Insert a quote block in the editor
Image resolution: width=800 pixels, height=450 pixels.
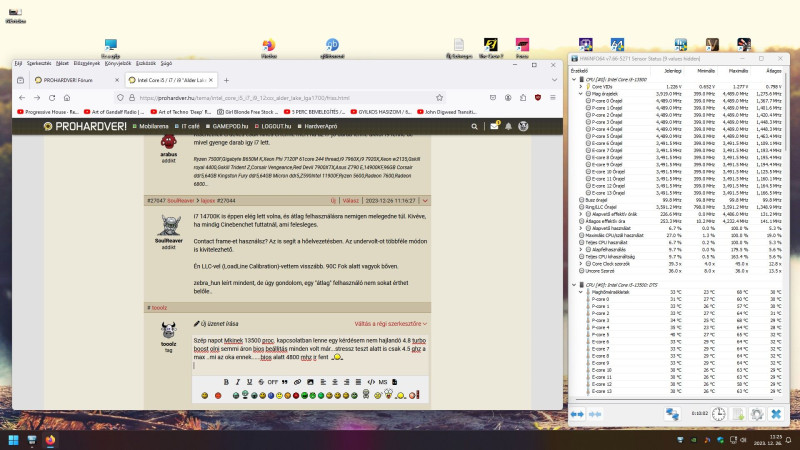[x=285, y=382]
